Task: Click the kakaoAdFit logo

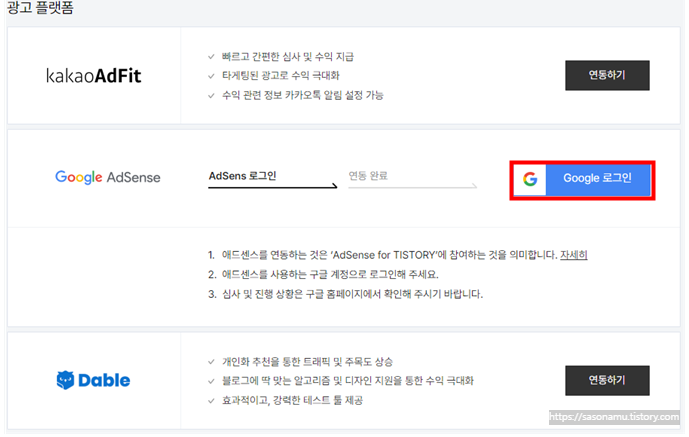Action: (x=94, y=76)
